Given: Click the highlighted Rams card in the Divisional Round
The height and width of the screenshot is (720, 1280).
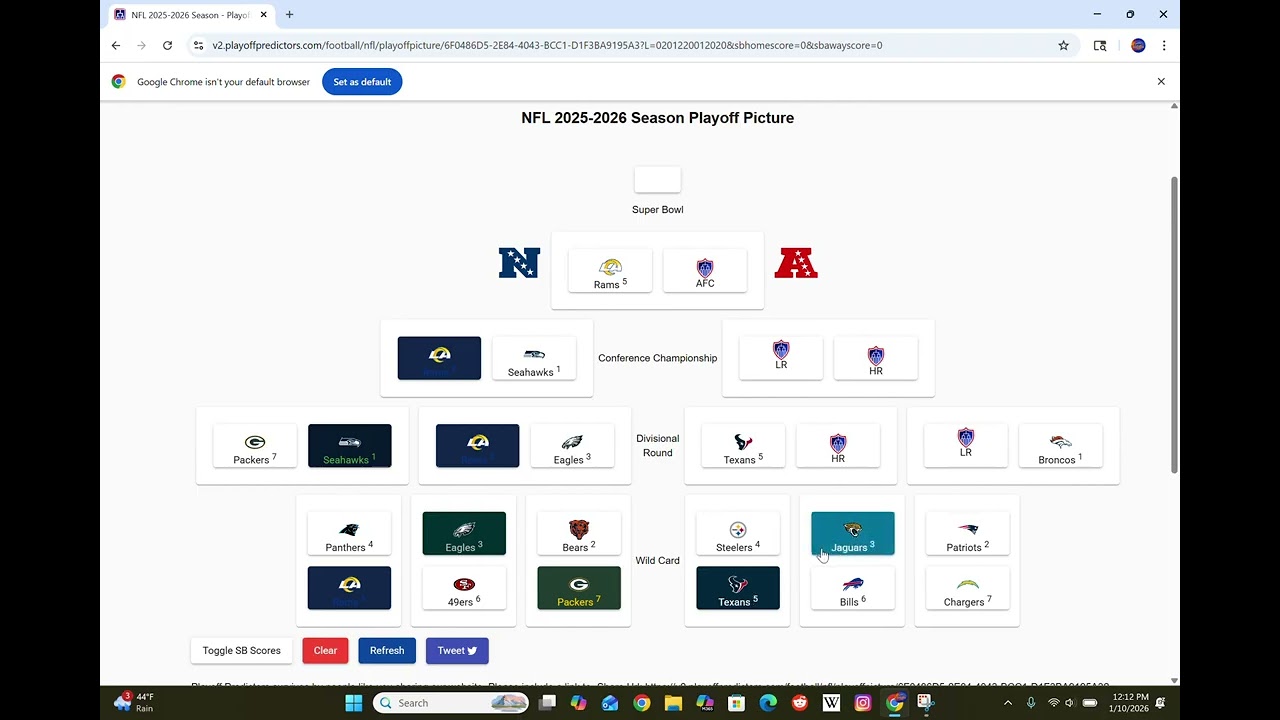Looking at the screenshot, I should click(x=477, y=446).
